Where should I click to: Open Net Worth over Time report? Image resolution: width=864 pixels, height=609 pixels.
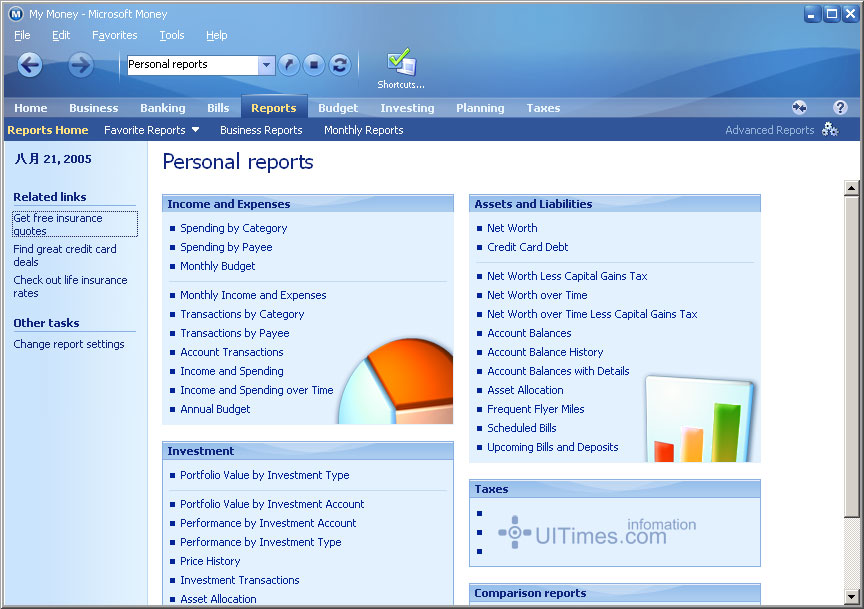click(x=537, y=295)
